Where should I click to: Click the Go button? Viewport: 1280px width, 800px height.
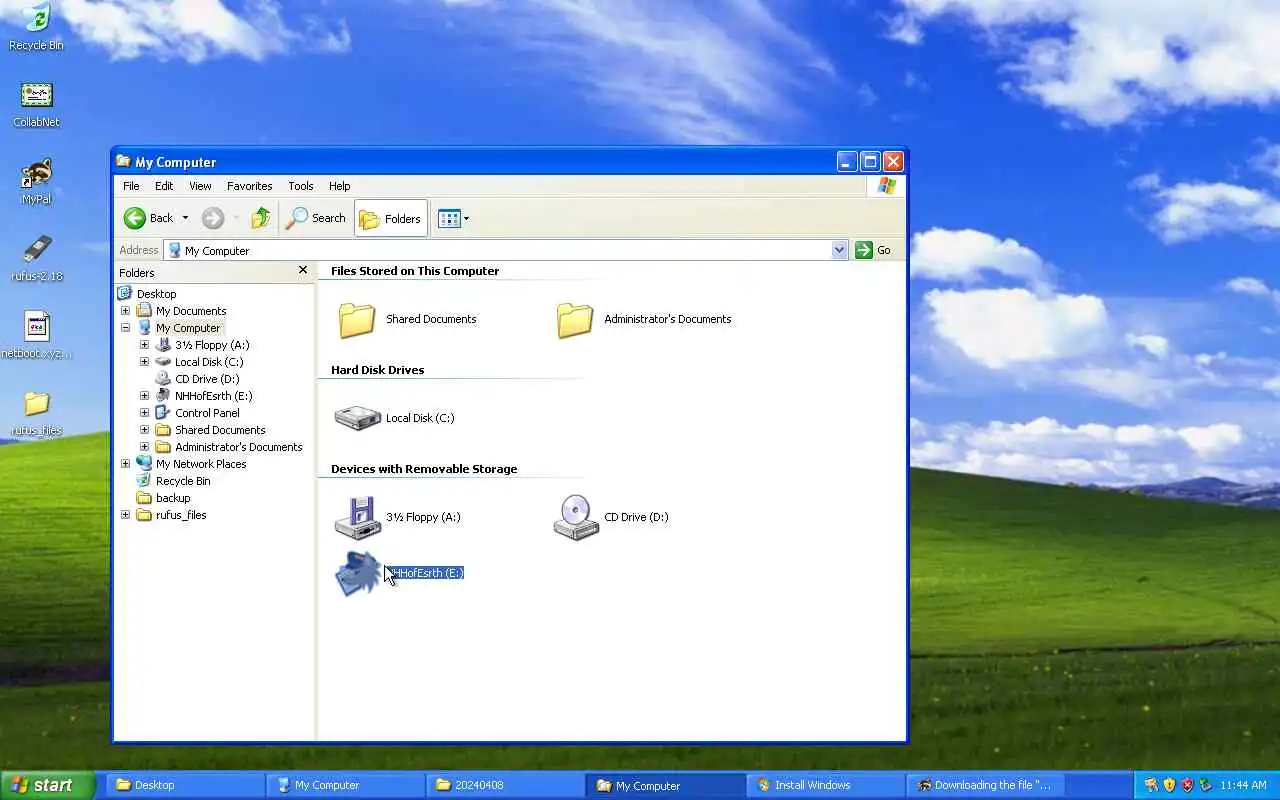pyautogui.click(x=873, y=250)
